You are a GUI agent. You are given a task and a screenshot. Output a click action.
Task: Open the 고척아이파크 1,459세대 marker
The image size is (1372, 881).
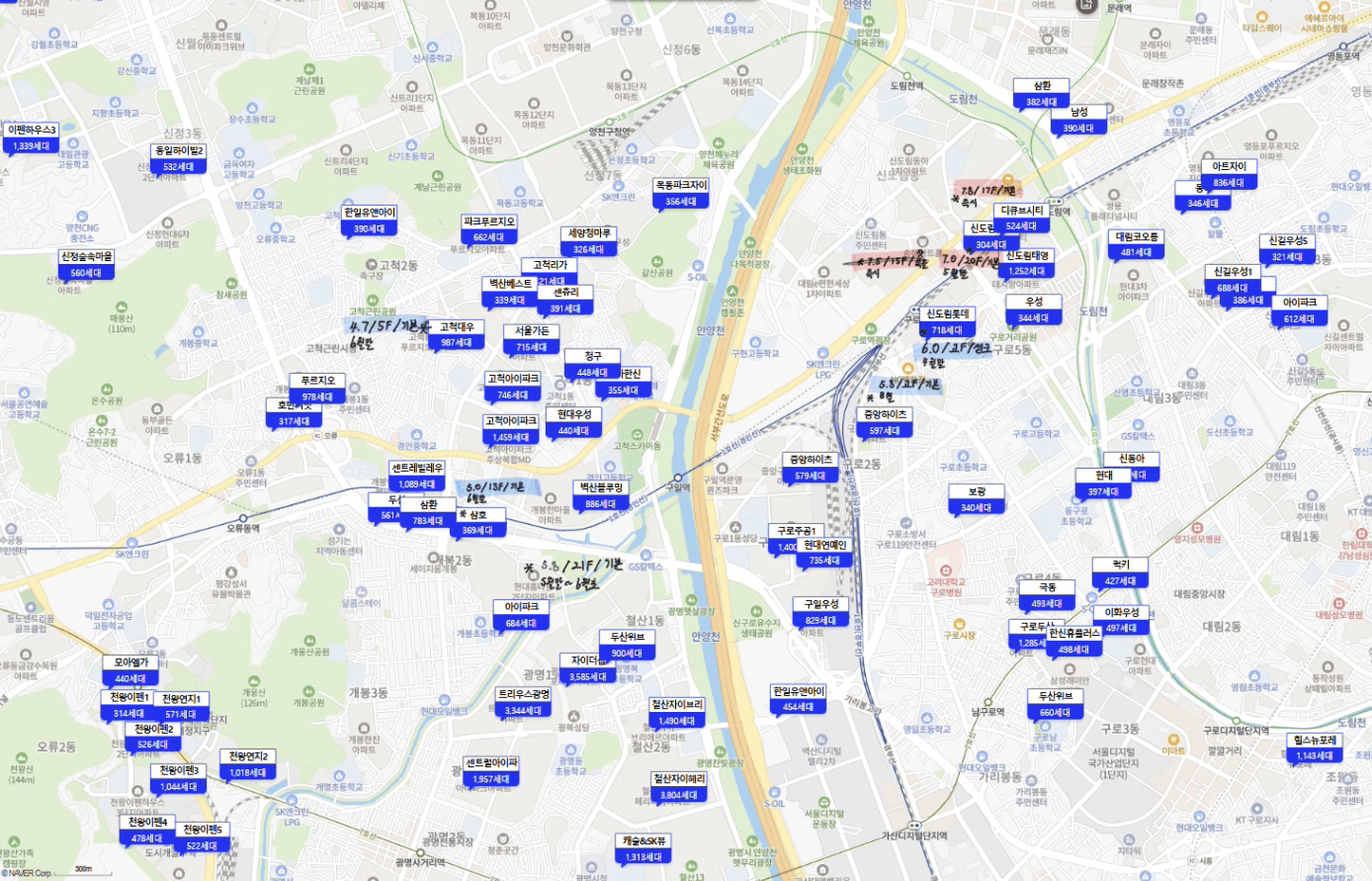510,429
